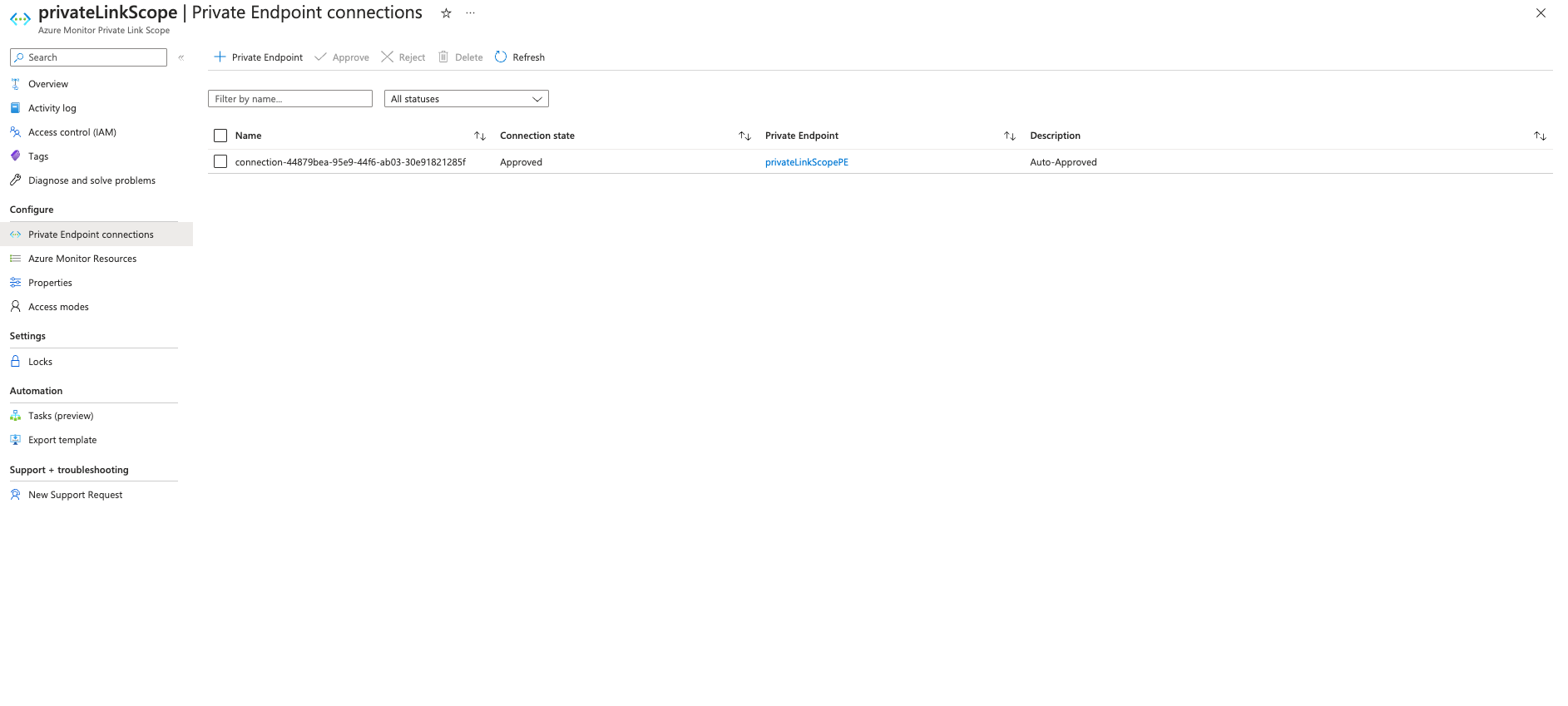Screen dimensions: 1568x706
Task: Select all connections with header checkbox
Action: (220, 136)
